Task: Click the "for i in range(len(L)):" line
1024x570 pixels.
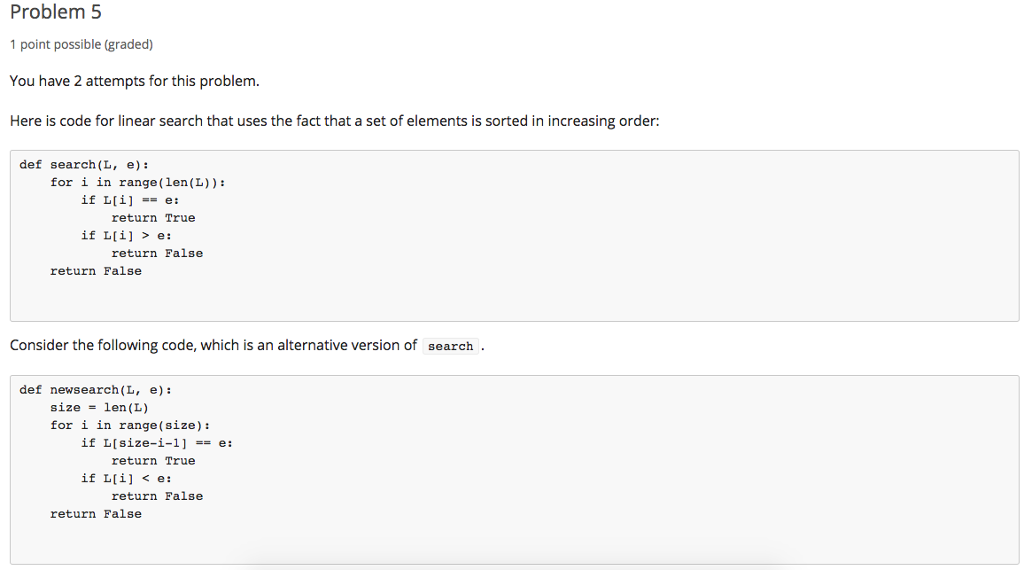Action: pos(137,182)
